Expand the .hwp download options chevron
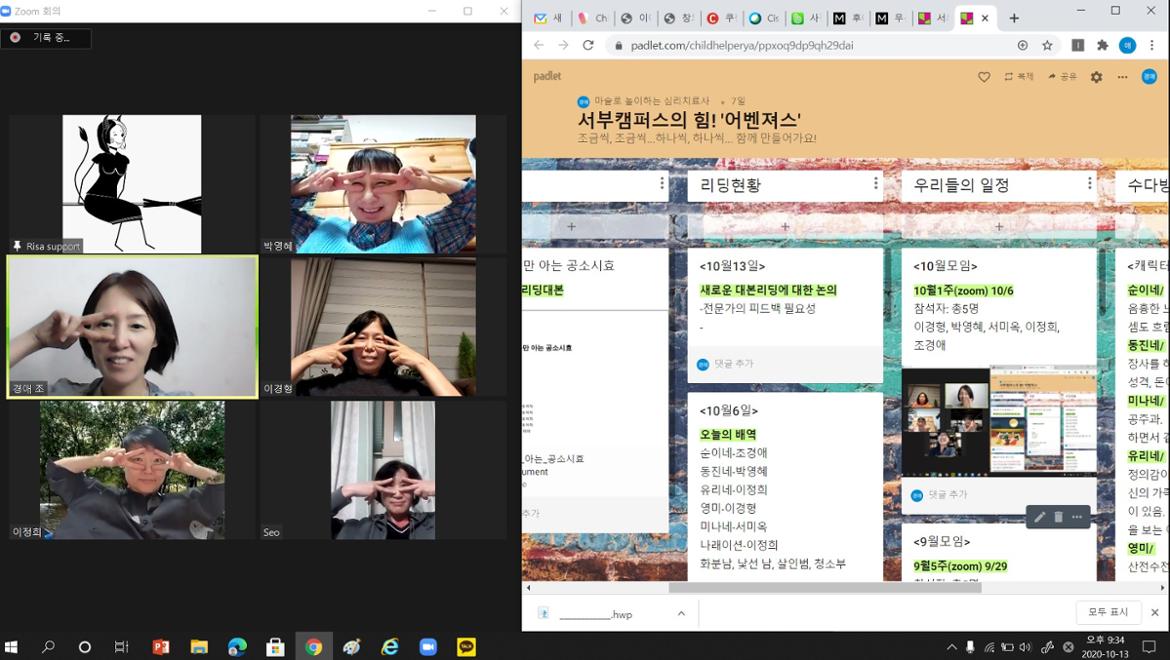The height and width of the screenshot is (660, 1170). (x=681, y=613)
